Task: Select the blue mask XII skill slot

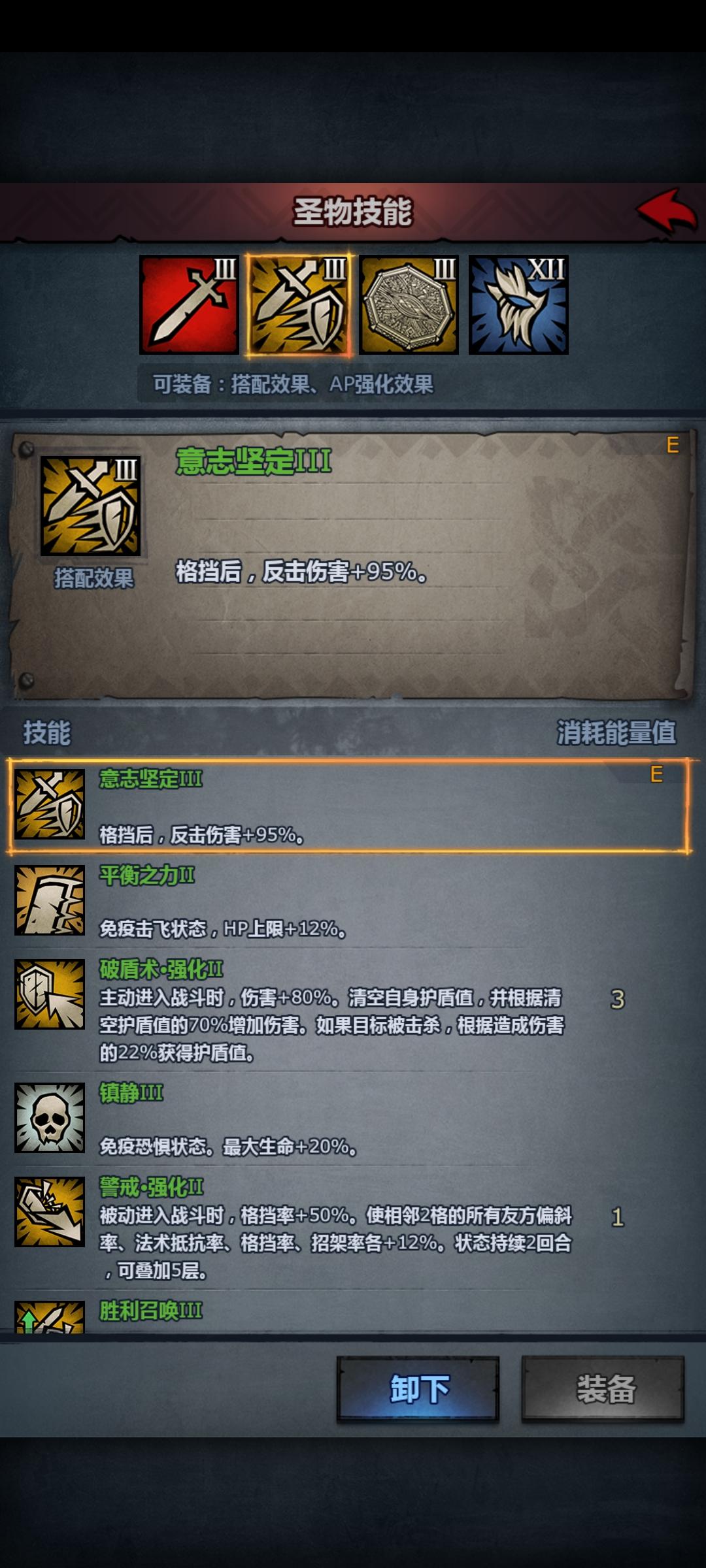Action: click(518, 304)
